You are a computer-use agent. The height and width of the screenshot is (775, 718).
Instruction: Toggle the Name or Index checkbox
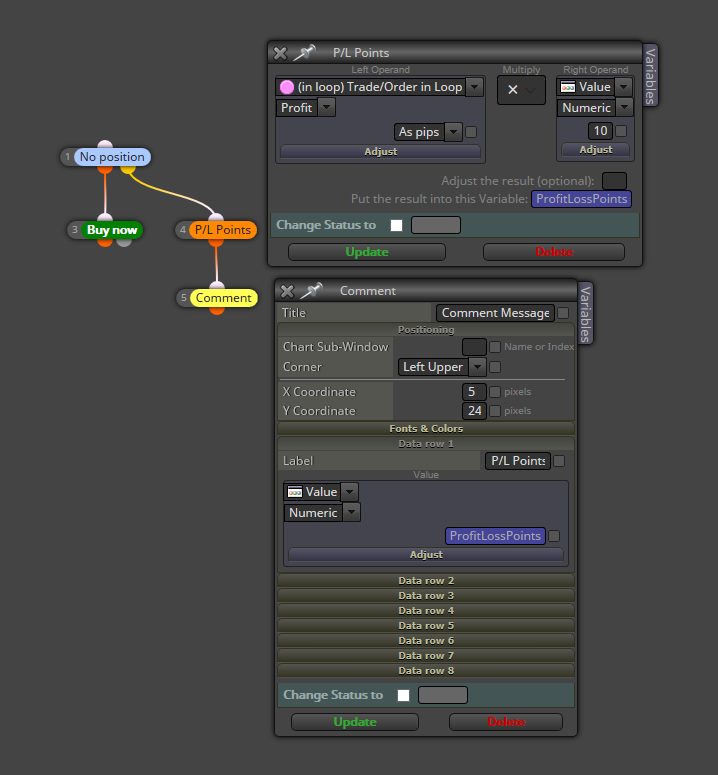click(495, 347)
